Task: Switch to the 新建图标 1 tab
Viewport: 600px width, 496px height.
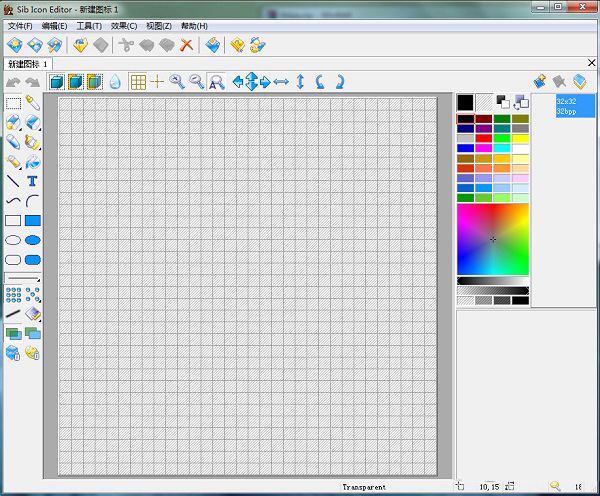Action: [29, 64]
